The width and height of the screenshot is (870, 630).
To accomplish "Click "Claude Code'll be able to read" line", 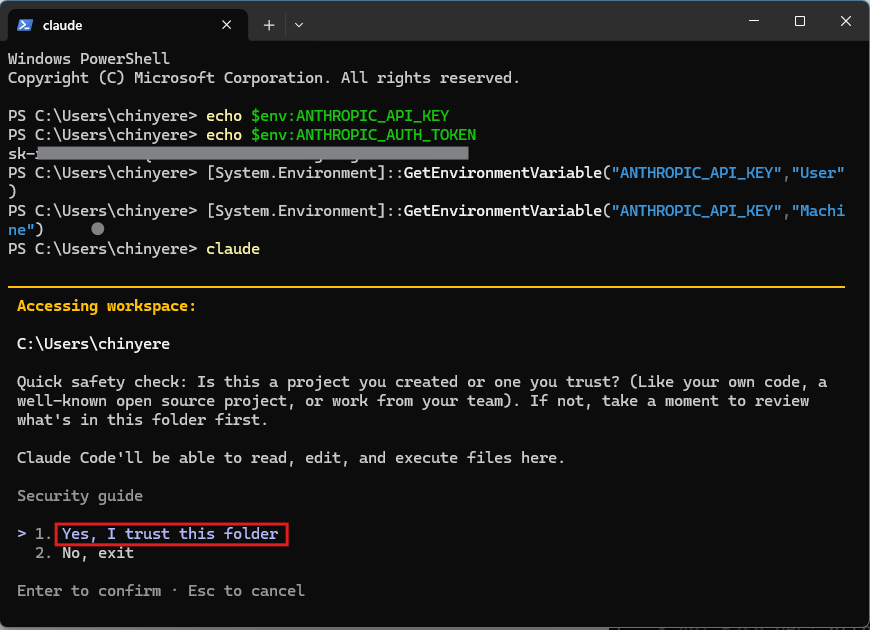I will pos(291,458).
